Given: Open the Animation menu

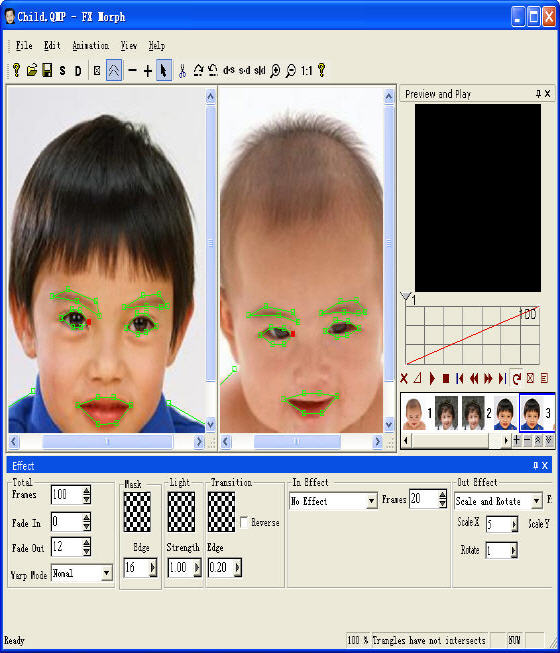Looking at the screenshot, I should tap(90, 45).
